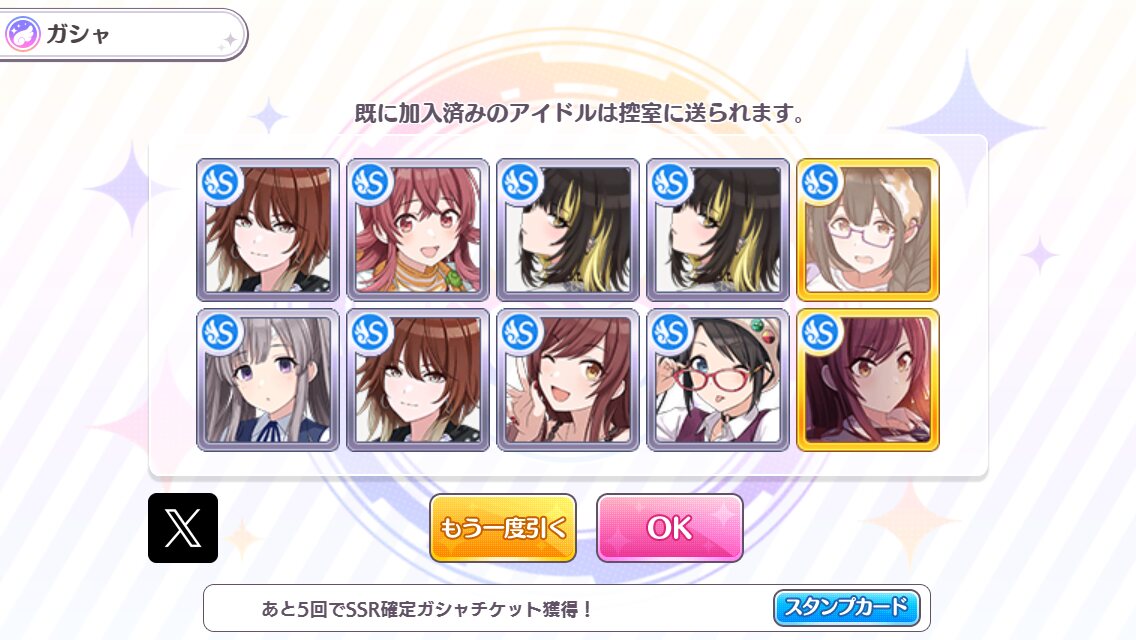The image size is (1136, 640).
Task: Open the fourth top-row black-yellow hair card
Action: coord(717,230)
